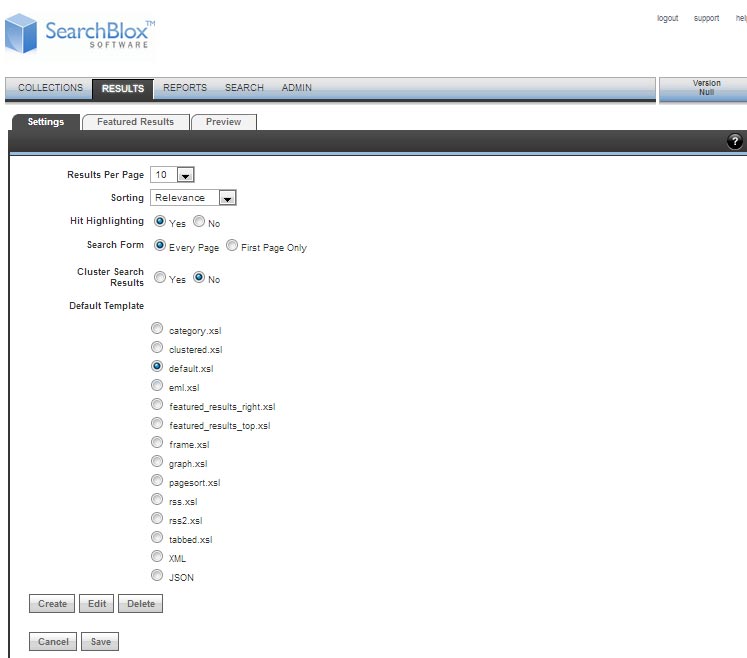Select the graph.xsl template radio
747x658 pixels.
(x=157, y=461)
